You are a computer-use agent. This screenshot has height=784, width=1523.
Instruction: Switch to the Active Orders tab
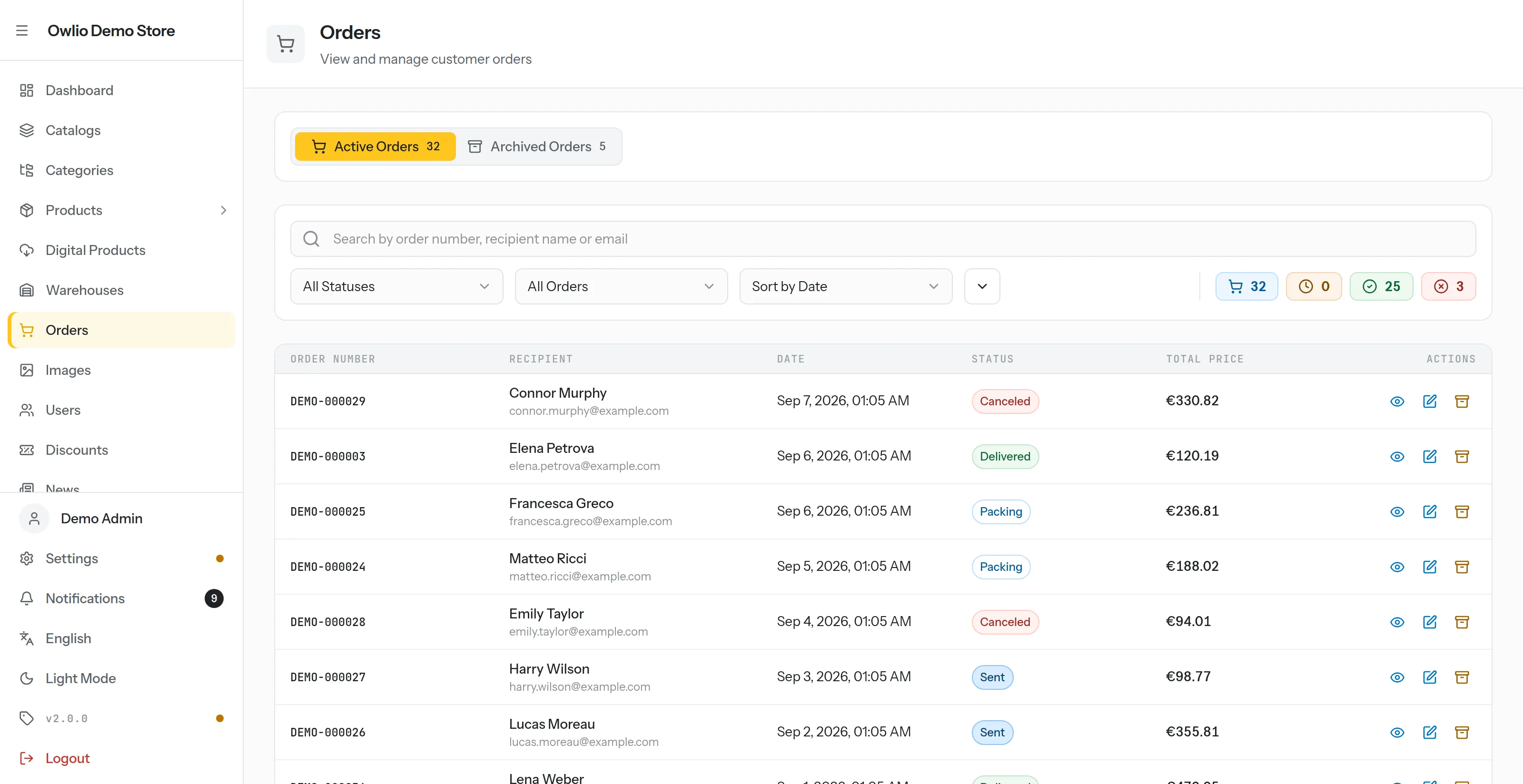click(376, 147)
